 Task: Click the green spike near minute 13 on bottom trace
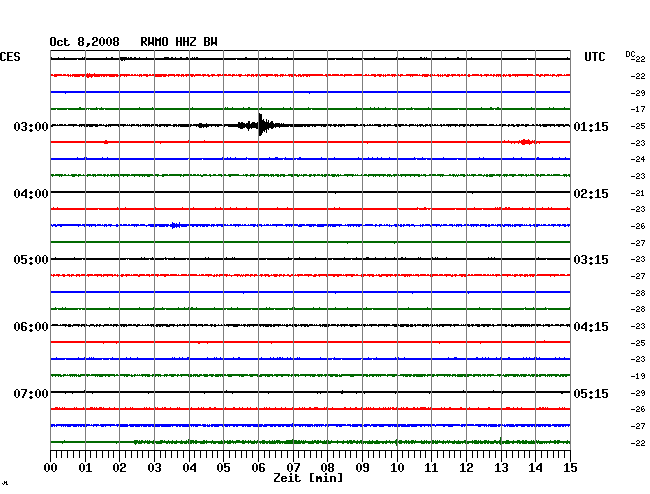pos(500,441)
